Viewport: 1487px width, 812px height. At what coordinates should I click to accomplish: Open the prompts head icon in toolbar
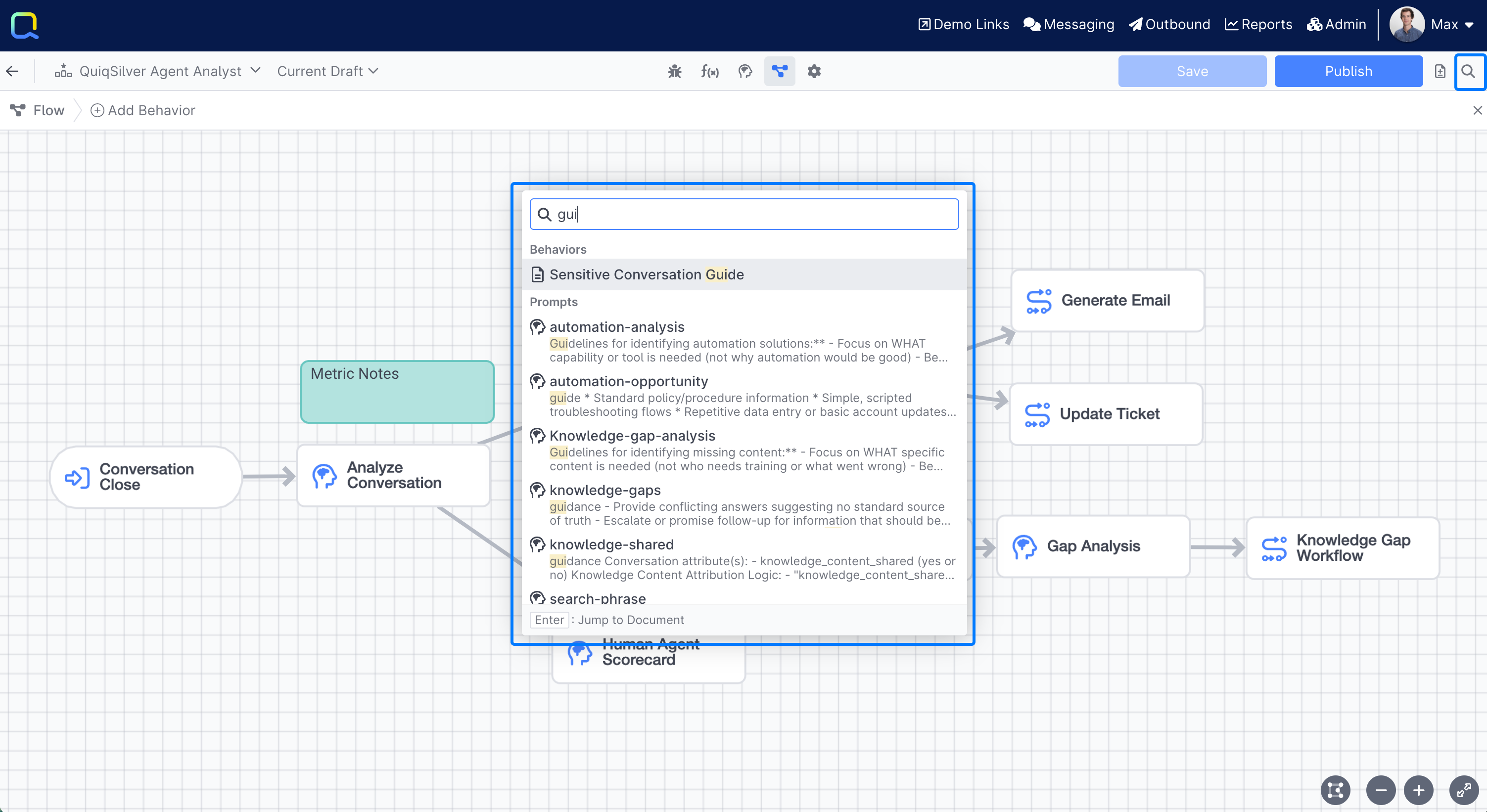[x=745, y=71]
